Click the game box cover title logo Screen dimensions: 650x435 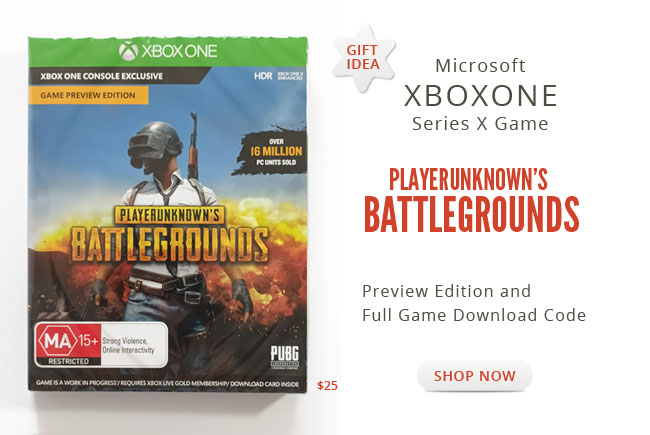[x=169, y=234]
